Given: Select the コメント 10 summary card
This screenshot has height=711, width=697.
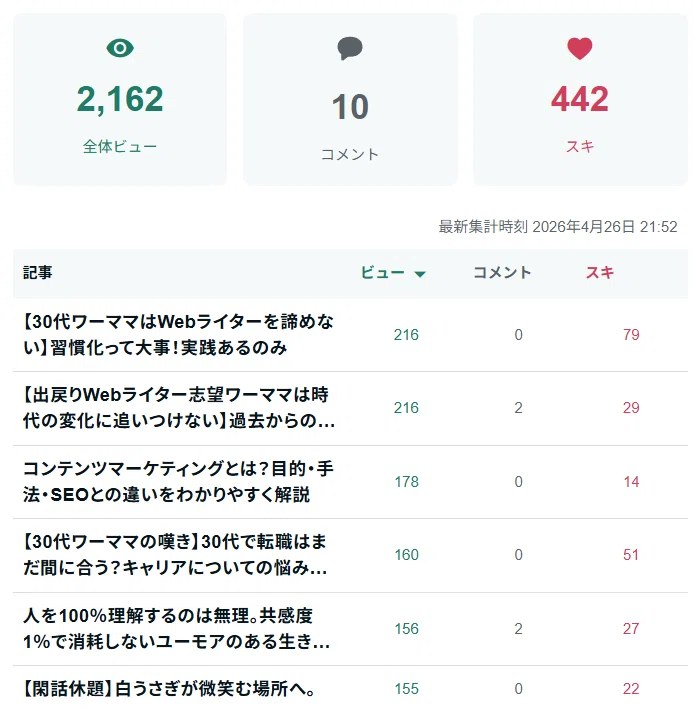Looking at the screenshot, I should point(350,99).
